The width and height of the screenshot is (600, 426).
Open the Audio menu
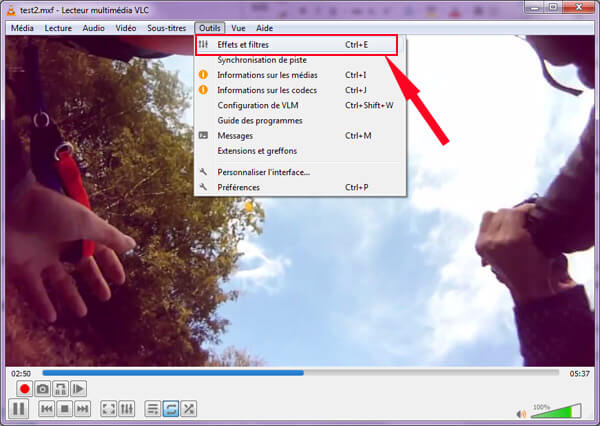pos(93,28)
